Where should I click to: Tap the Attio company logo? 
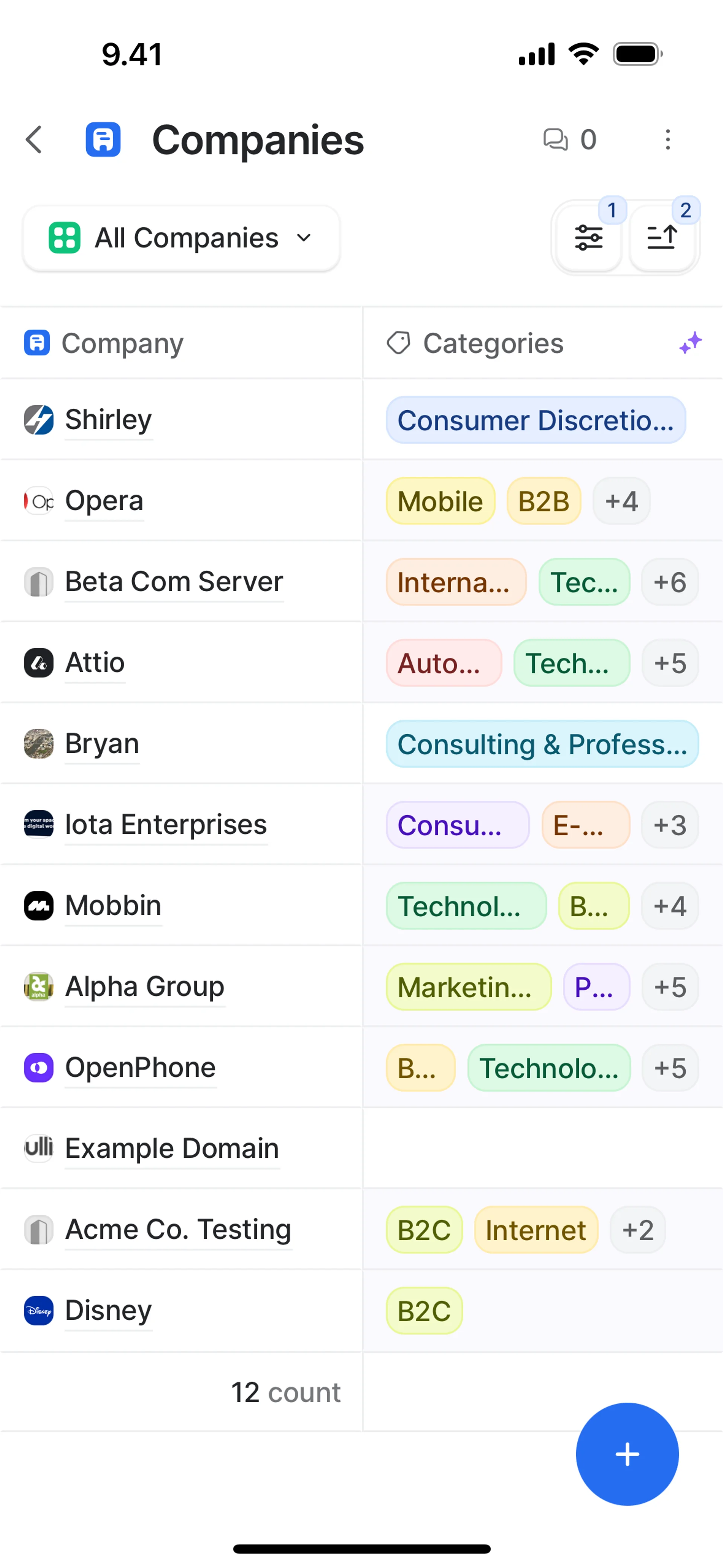click(39, 663)
